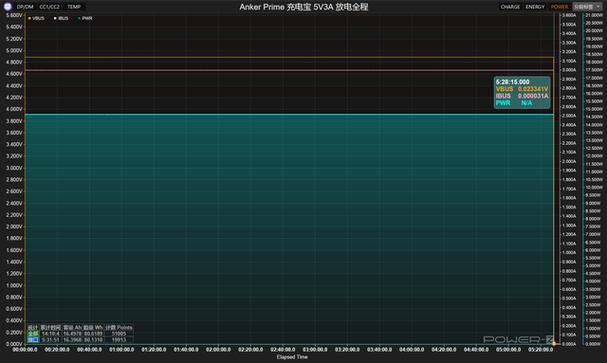Select the blue window row in the statistics table
The width and height of the screenshot is (607, 363).
(x=80, y=340)
